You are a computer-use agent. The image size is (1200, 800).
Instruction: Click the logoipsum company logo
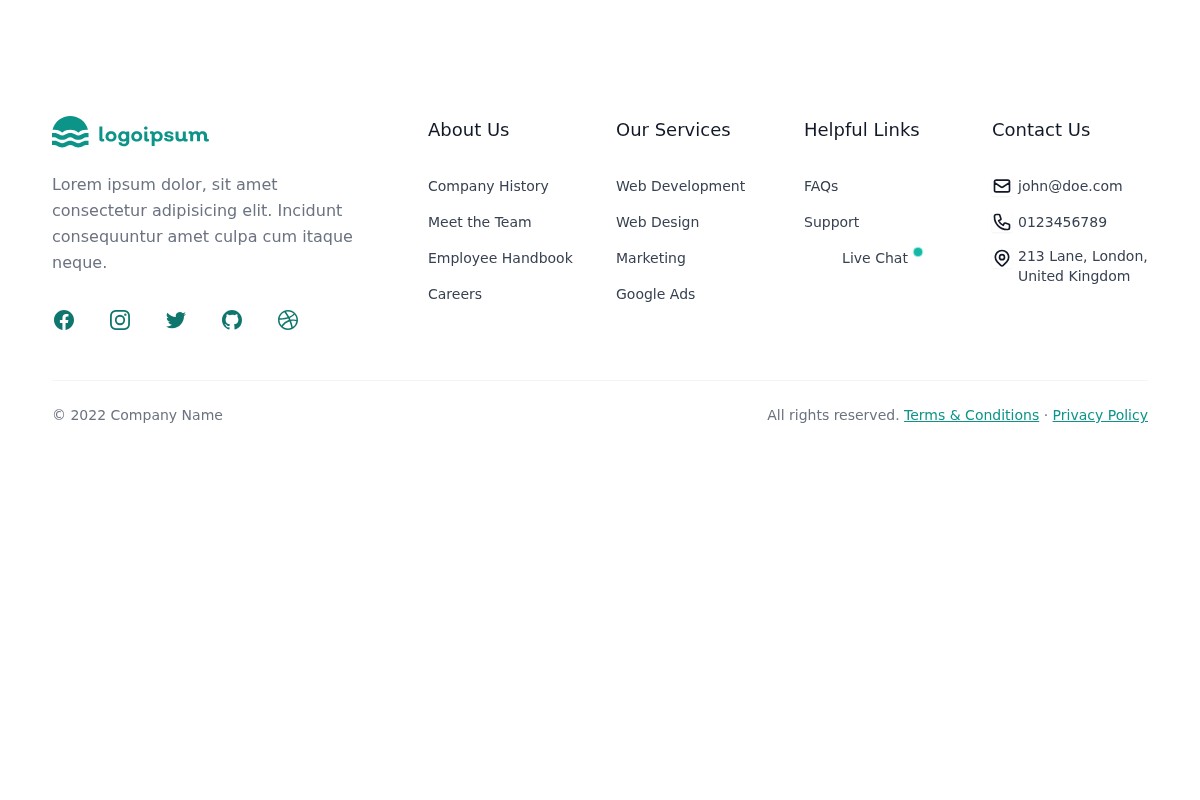click(x=130, y=131)
